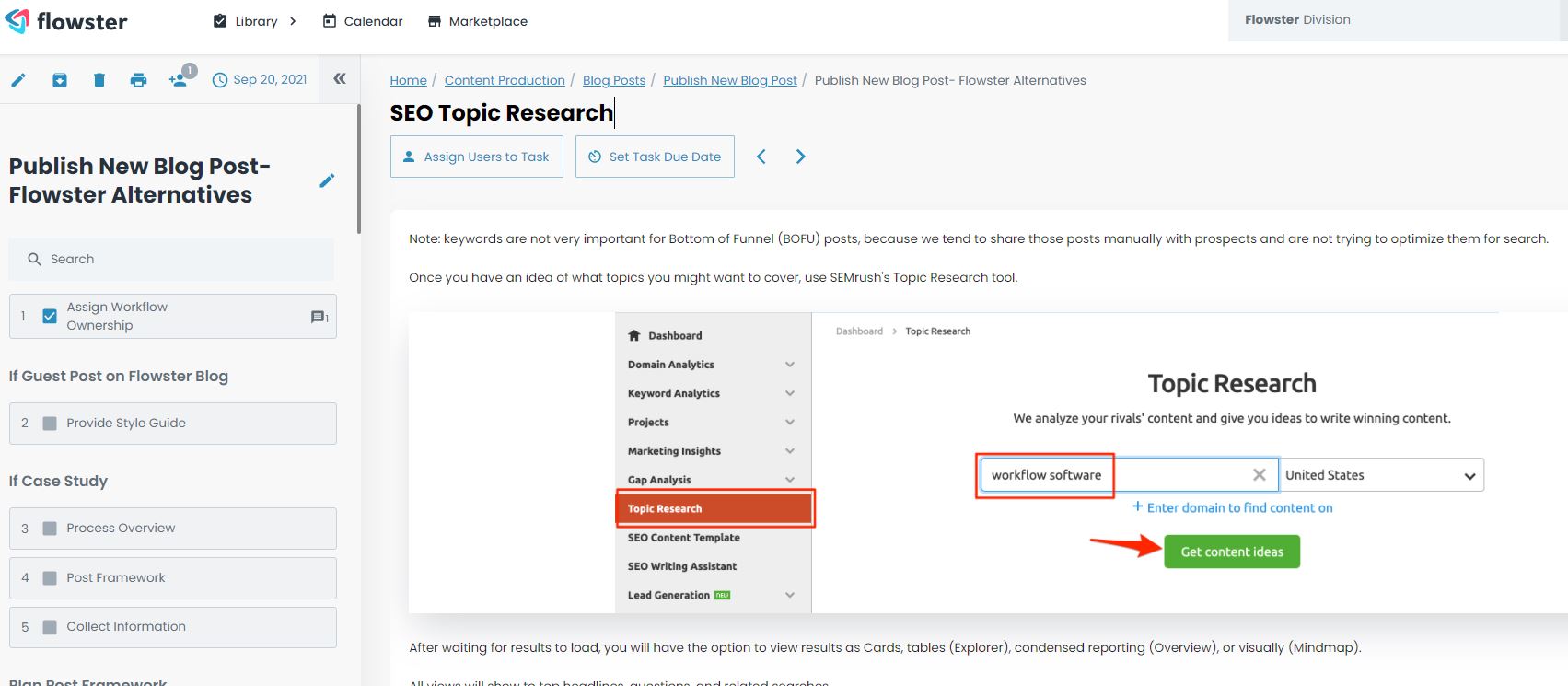1568x686 pixels.
Task: Click Assign Users to Task button
Action: 477,157
